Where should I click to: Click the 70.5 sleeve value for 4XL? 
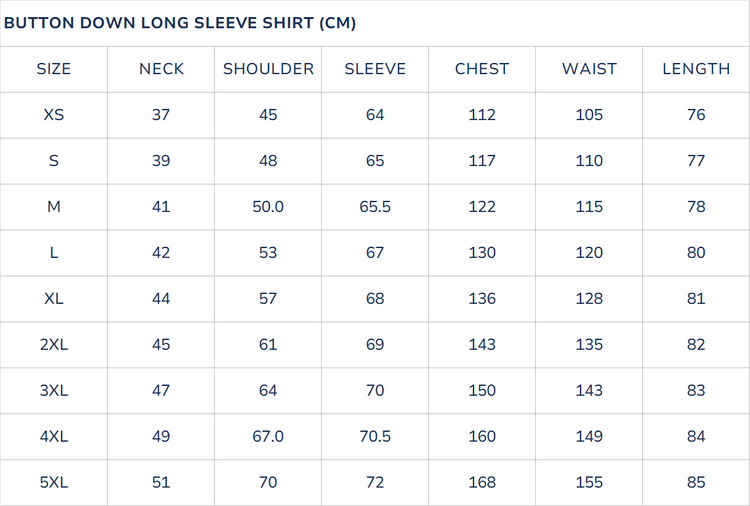(375, 436)
